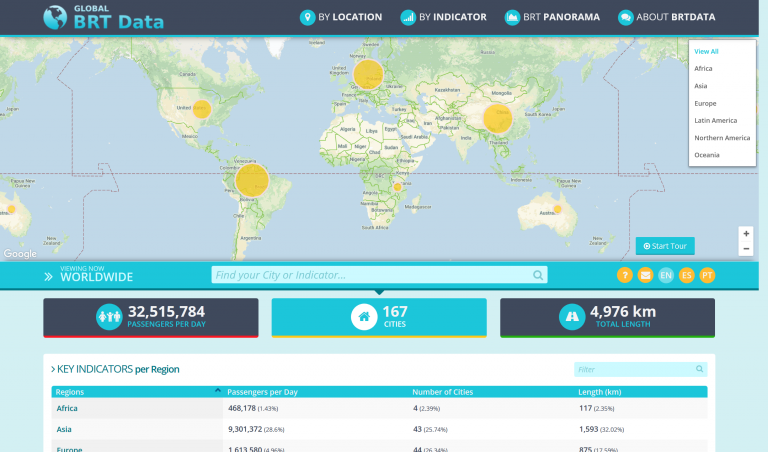Switch language to EN
The height and width of the screenshot is (452, 768).
coord(666,275)
